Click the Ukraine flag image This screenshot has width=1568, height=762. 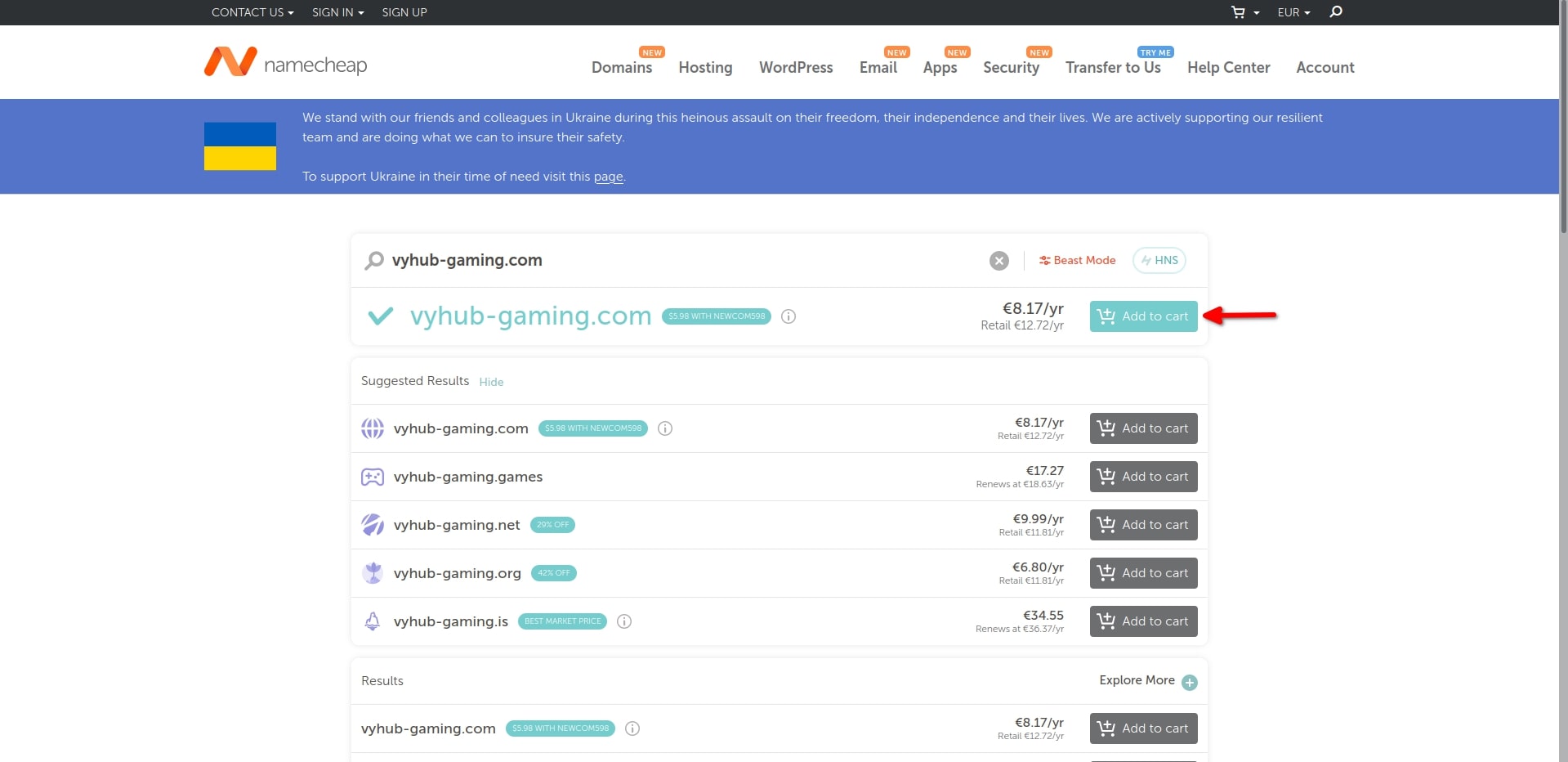[x=240, y=146]
